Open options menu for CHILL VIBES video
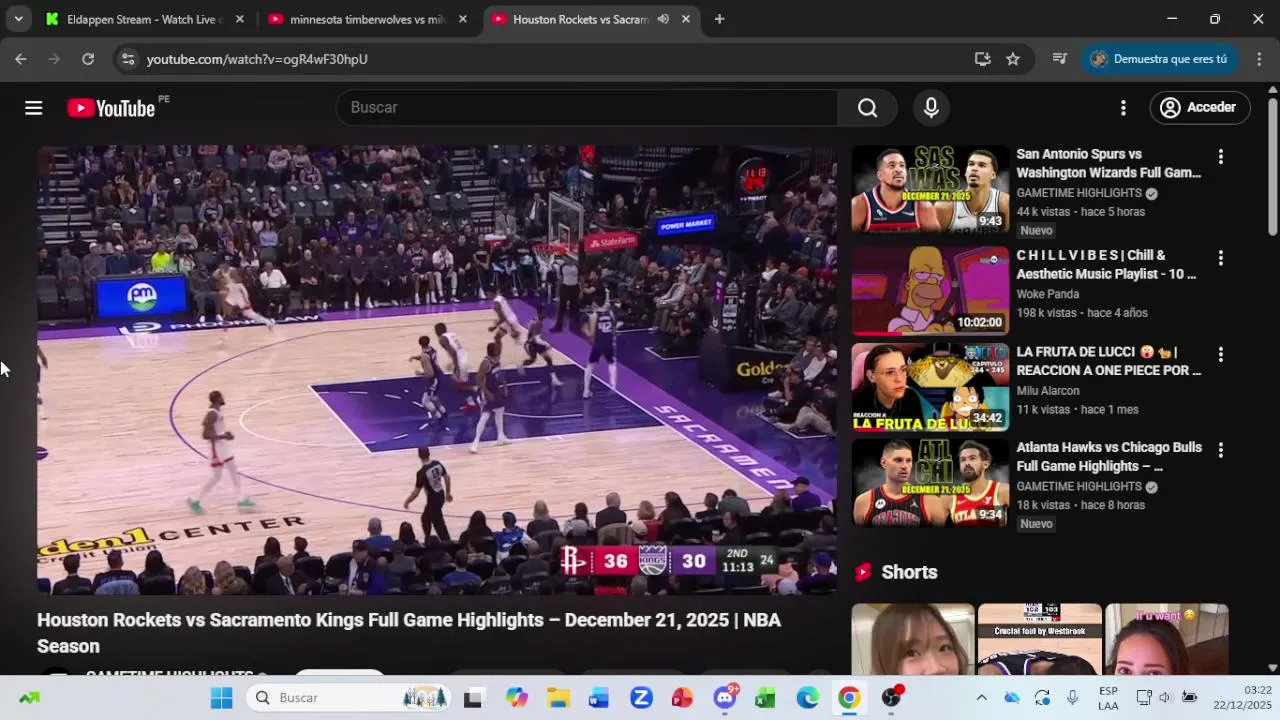 point(1220,258)
